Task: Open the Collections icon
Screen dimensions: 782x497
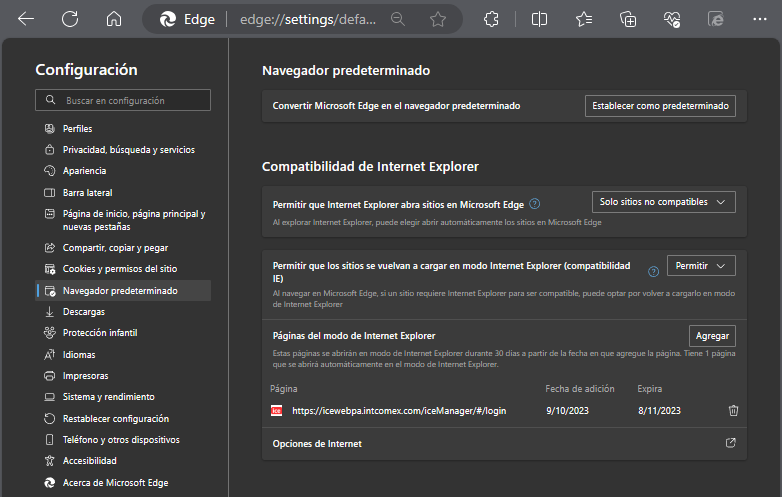Action: (628, 19)
